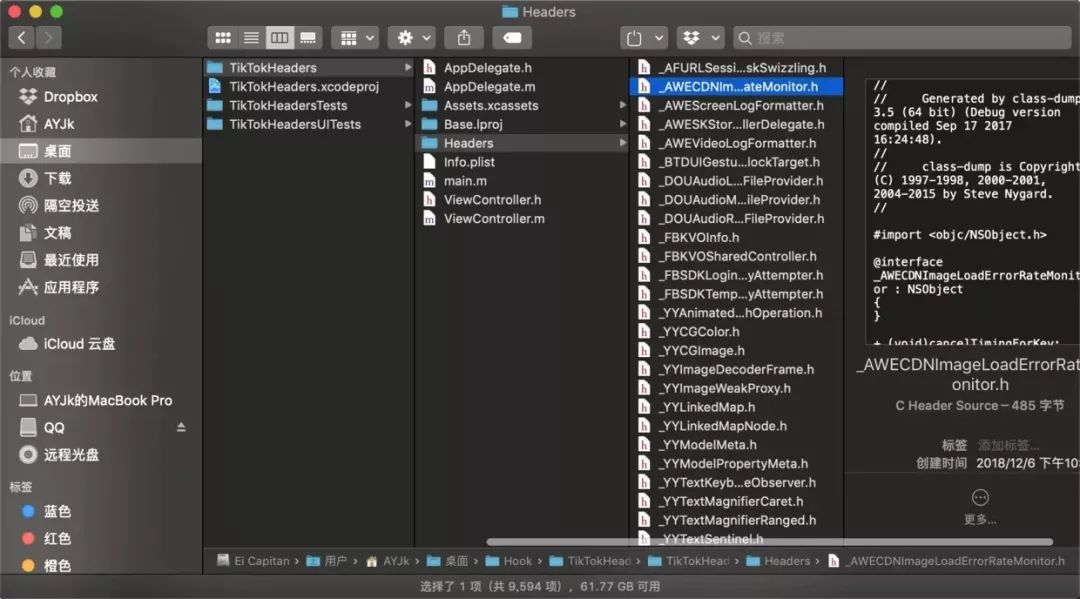
Task: Go back with the left arrow button
Action: tap(22, 38)
